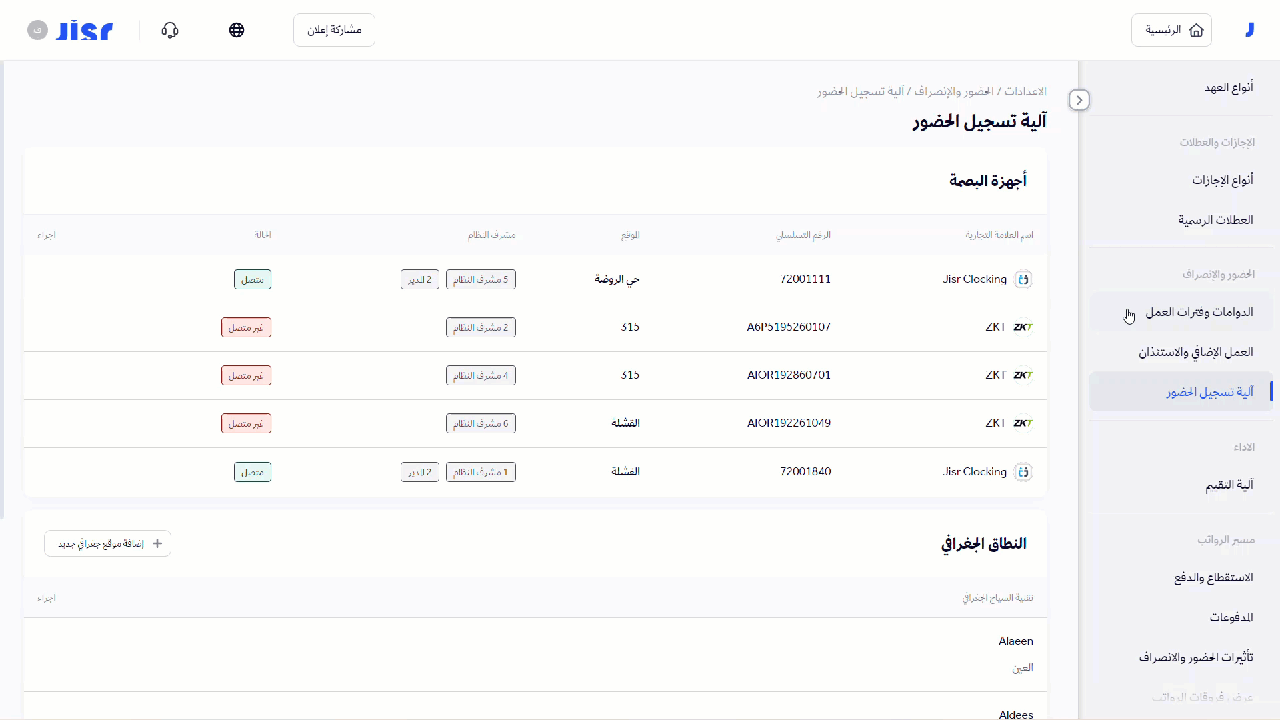Screen dimensions: 1280x720
Task: Click the 'مشاركة إعلان' button
Action: pyautogui.click(x=334, y=30)
